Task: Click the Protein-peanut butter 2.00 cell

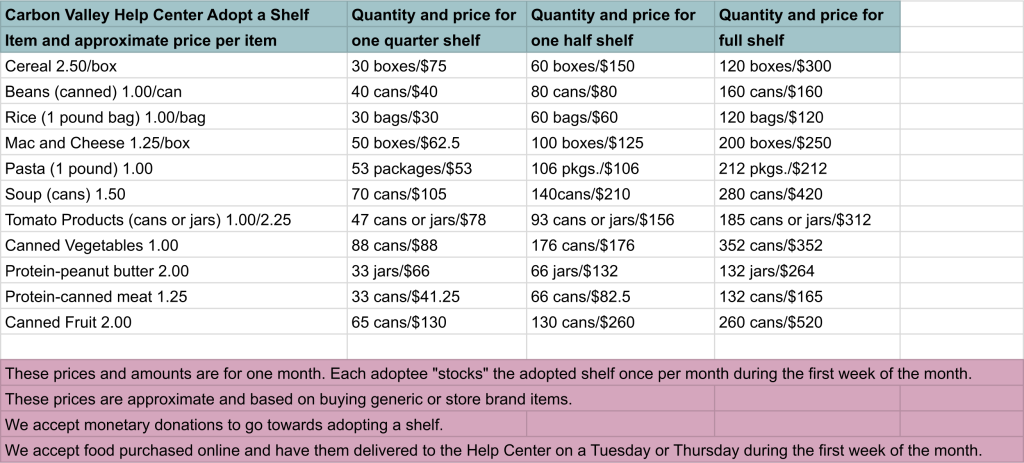Action: pos(97,271)
